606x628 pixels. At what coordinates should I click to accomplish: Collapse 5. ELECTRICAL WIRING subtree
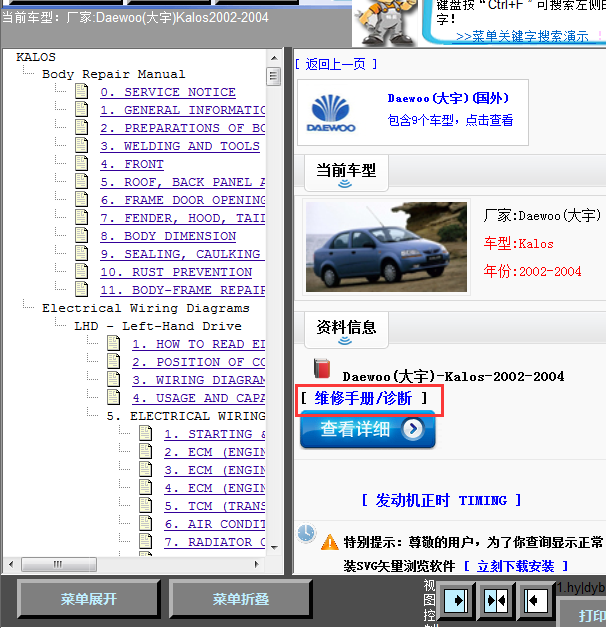pyautogui.click(x=186, y=417)
